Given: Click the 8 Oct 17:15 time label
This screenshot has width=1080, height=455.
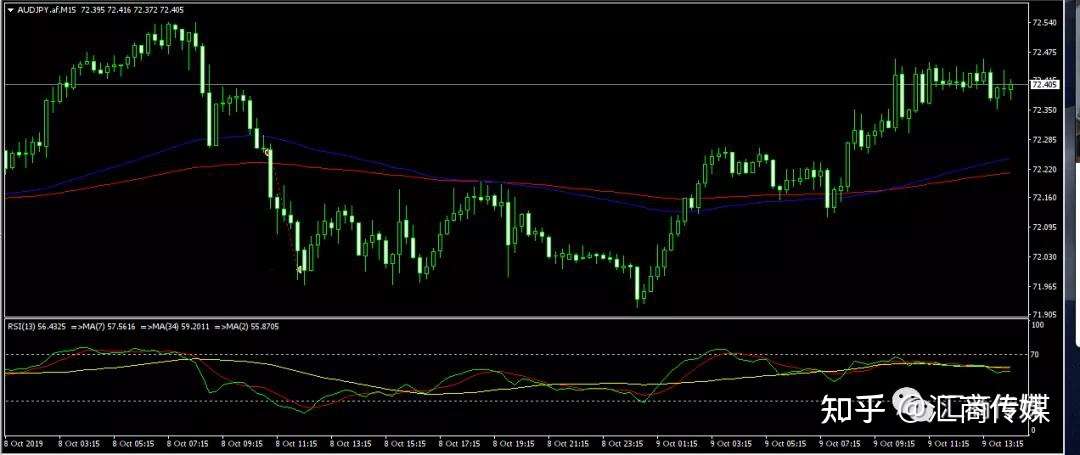Looking at the screenshot, I should [459, 444].
